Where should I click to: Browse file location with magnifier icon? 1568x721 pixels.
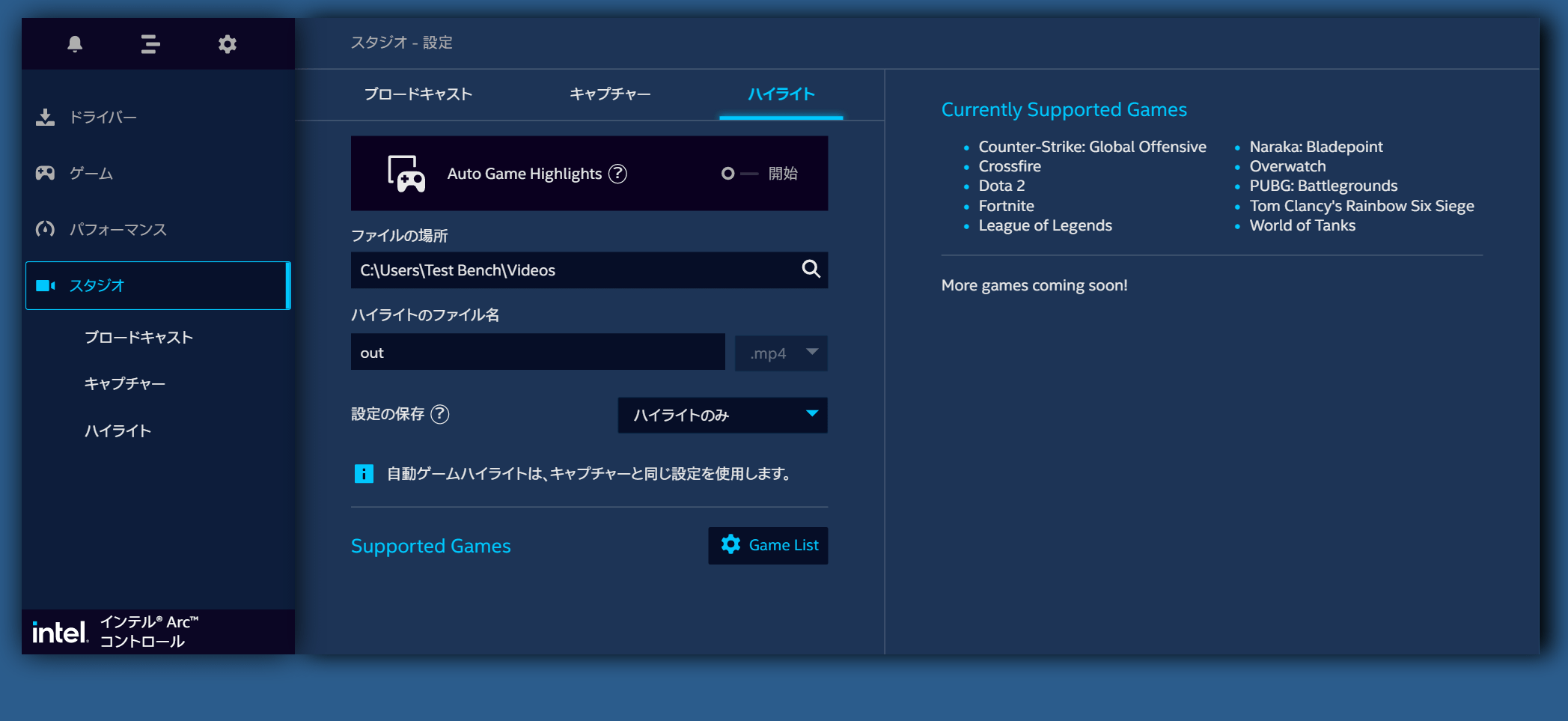click(811, 269)
